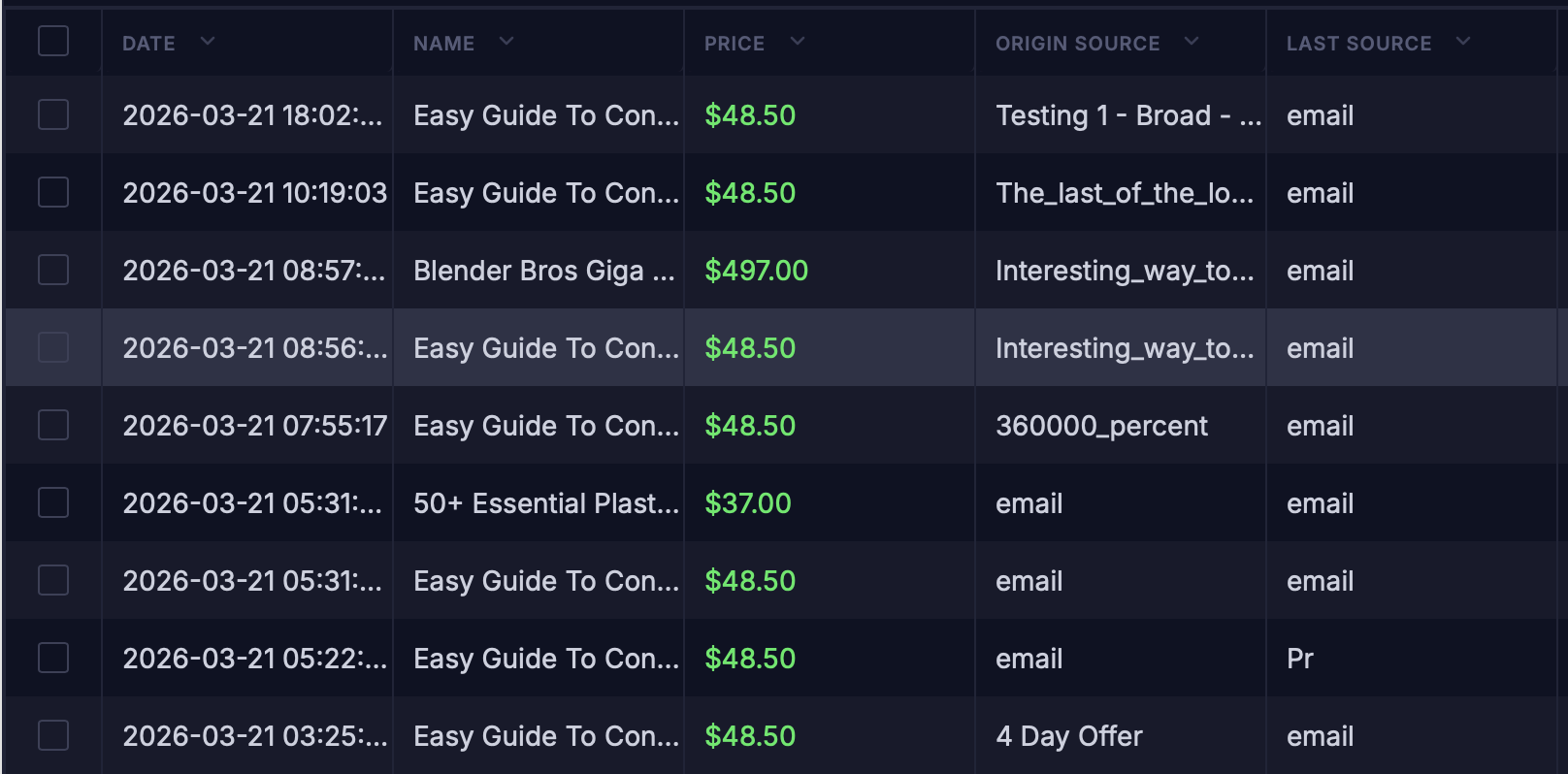Click the 'The_last_of_the_lo...' origin source
This screenshot has height=774, width=1568.
[x=1125, y=193]
